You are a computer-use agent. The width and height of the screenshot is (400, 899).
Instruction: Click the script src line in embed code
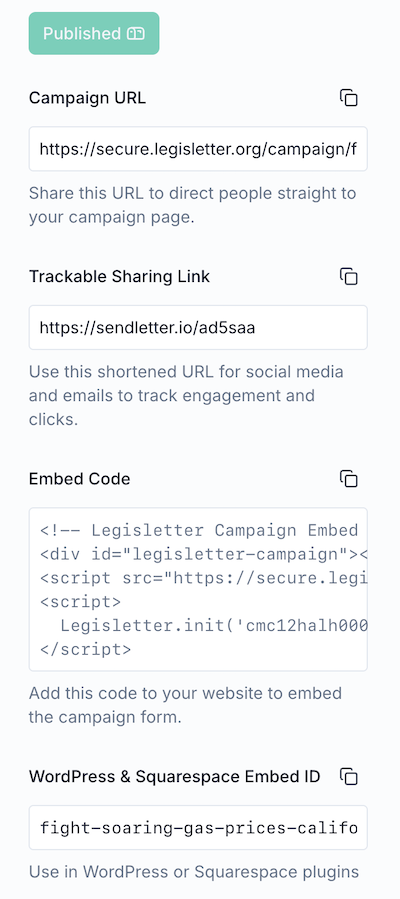(x=203, y=578)
